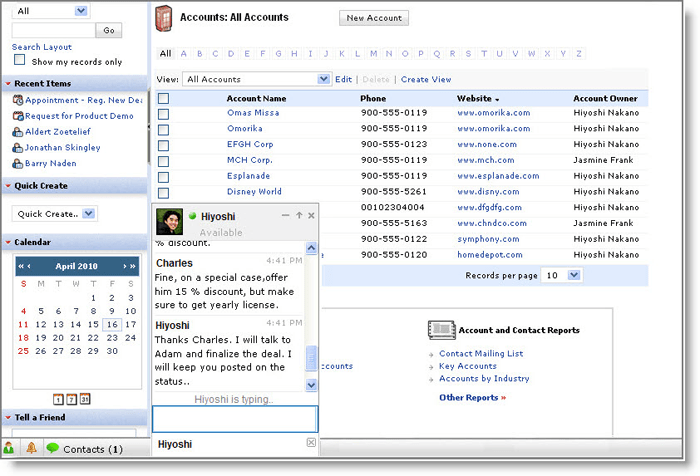Screen dimensions: 700x476
Task: Click the New Account button
Action: click(374, 18)
